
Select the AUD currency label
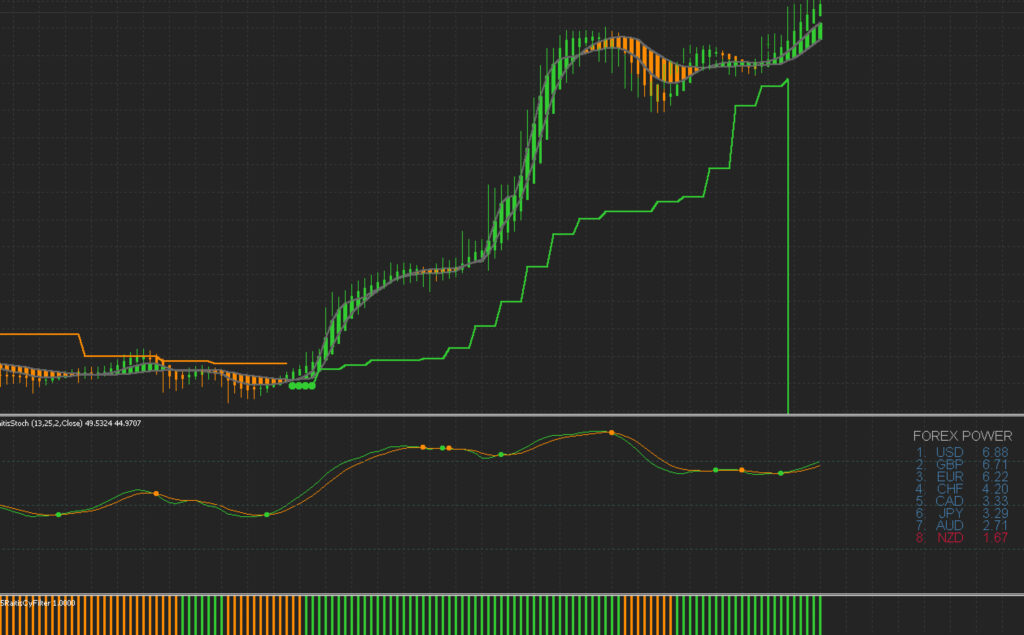pos(950,525)
